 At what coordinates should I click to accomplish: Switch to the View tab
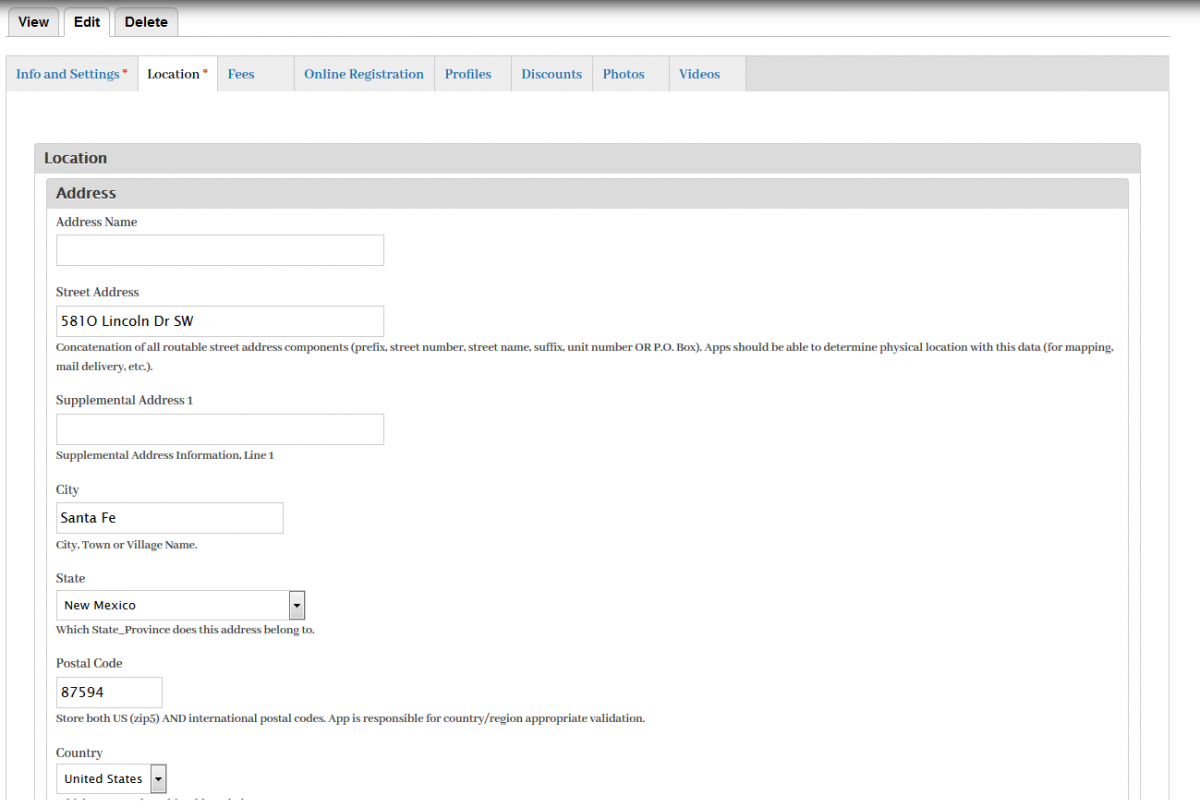tap(33, 22)
